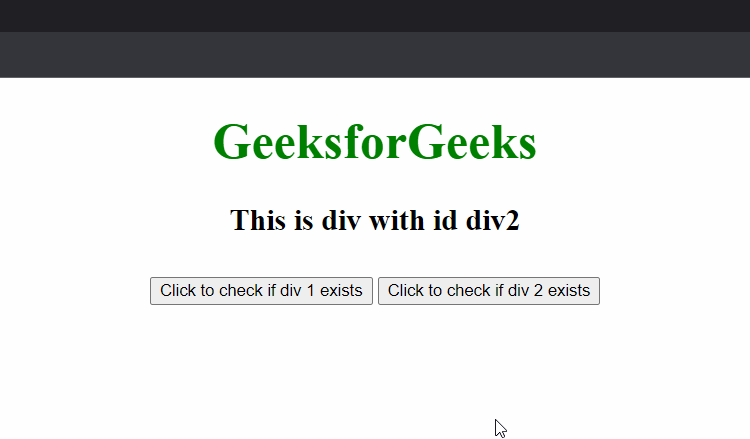Viewport: 750px width, 439px height.
Task: Click the dark title bar strip at the top
Action: point(375,16)
